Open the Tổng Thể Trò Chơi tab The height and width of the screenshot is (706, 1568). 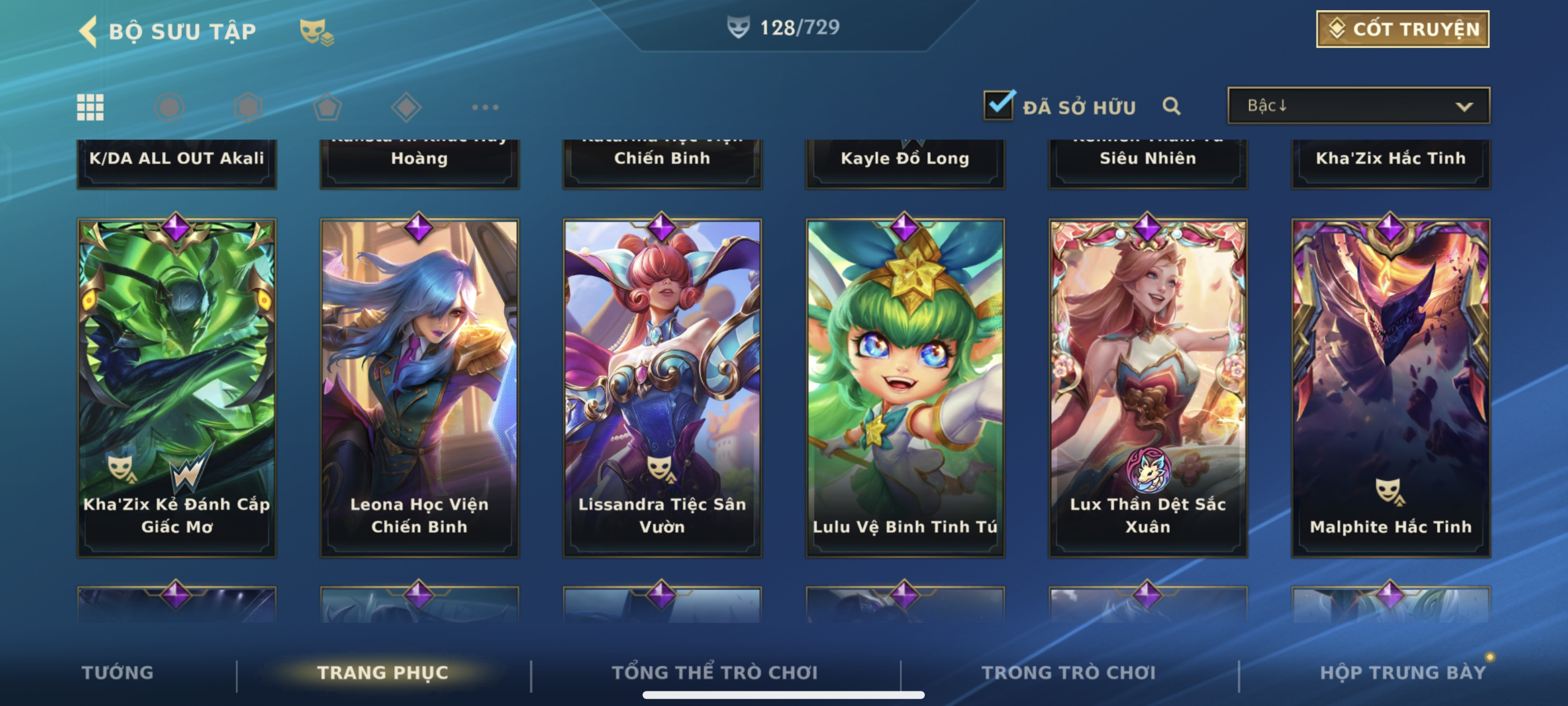click(x=715, y=672)
